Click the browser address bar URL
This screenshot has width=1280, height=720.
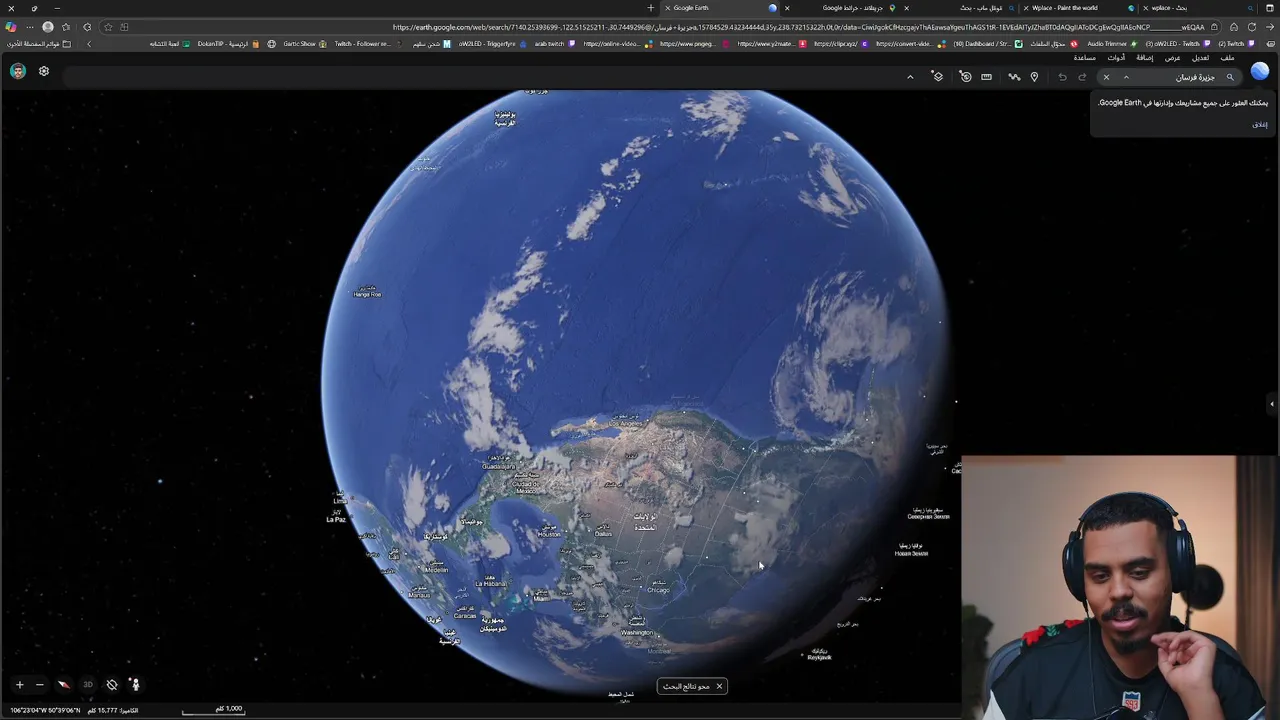[x=798, y=27]
